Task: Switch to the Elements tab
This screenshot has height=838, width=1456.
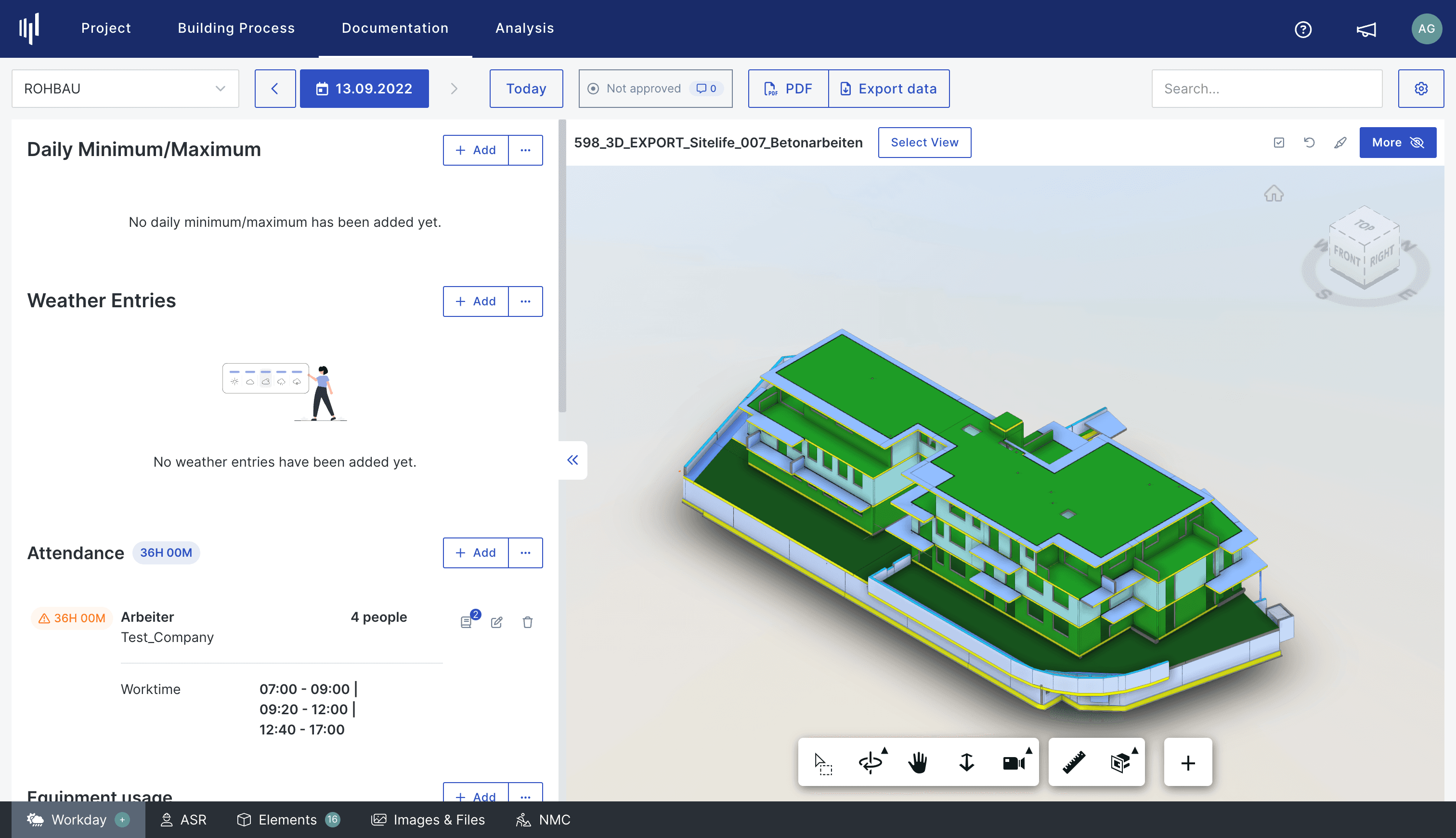Action: (288, 820)
